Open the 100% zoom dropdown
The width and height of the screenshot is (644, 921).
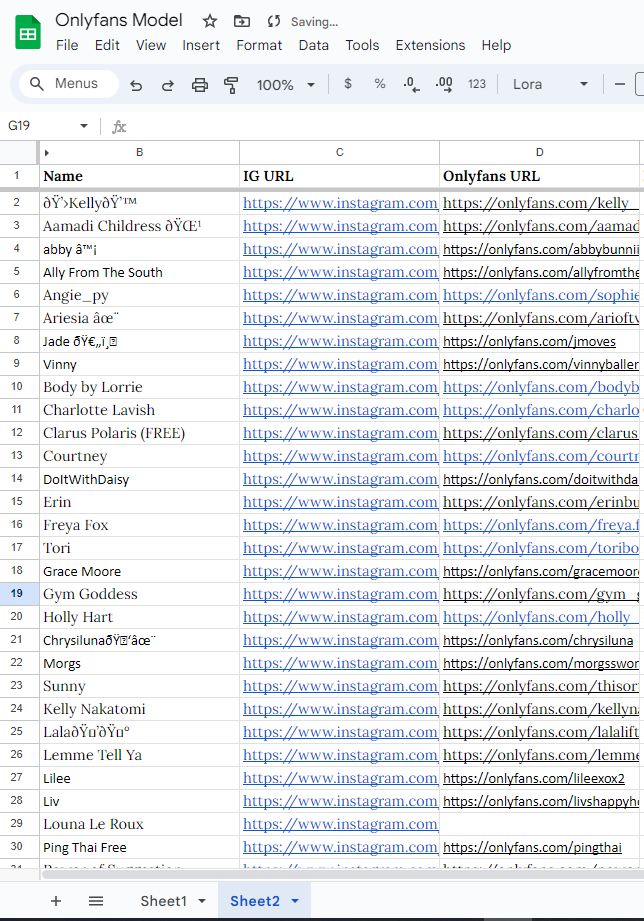pos(286,85)
